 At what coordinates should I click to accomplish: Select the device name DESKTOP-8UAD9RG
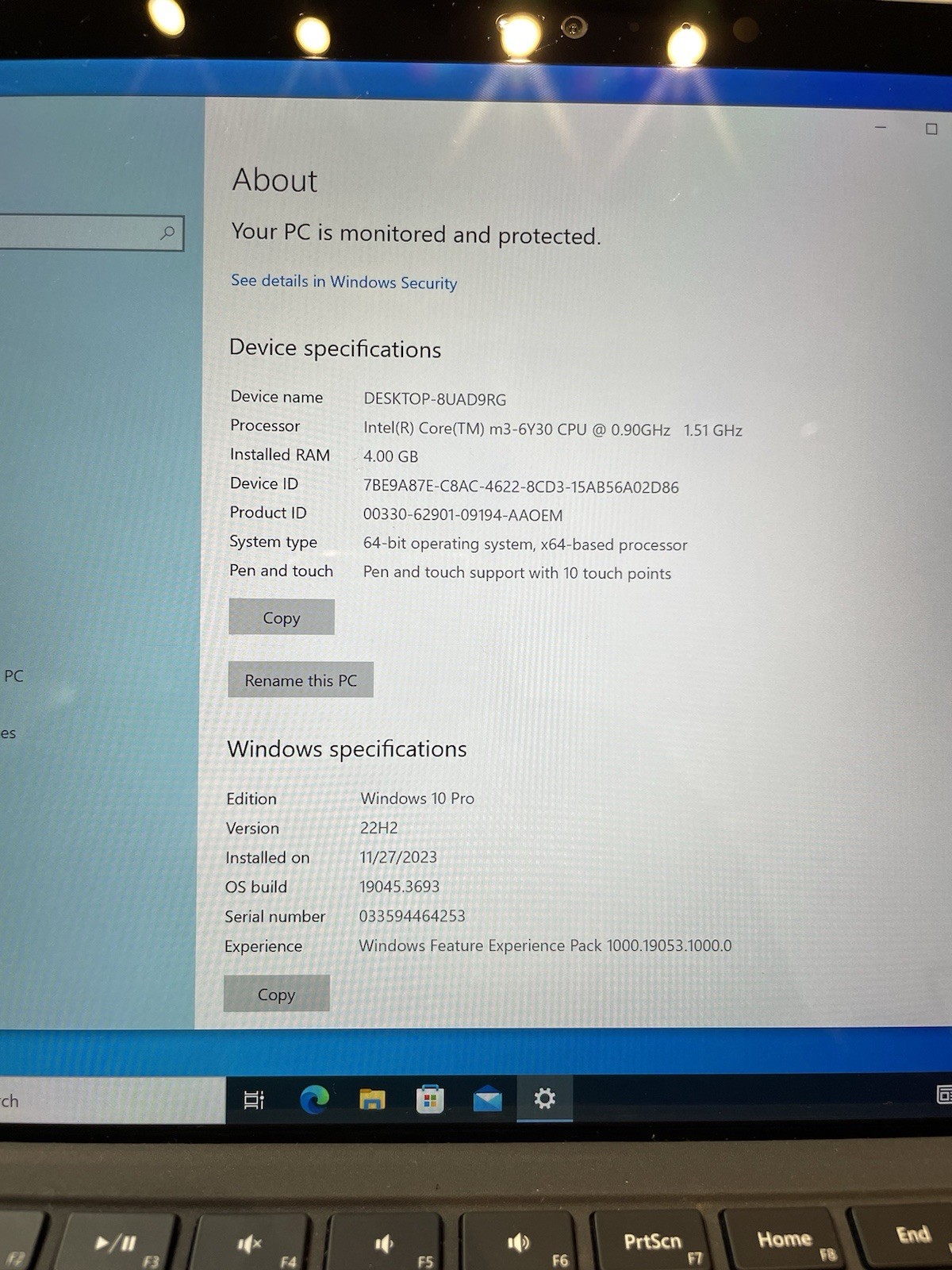coord(435,399)
